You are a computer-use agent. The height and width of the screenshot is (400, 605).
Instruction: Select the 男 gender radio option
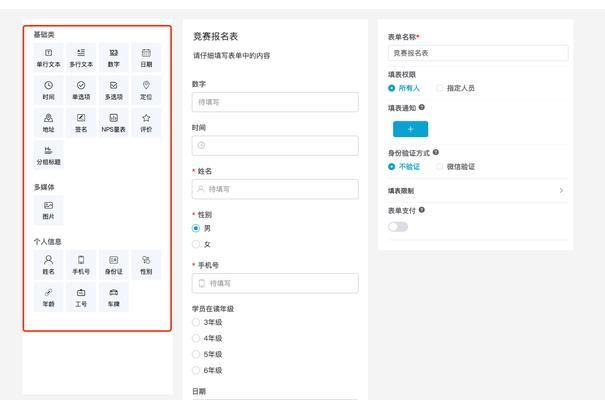point(196,228)
